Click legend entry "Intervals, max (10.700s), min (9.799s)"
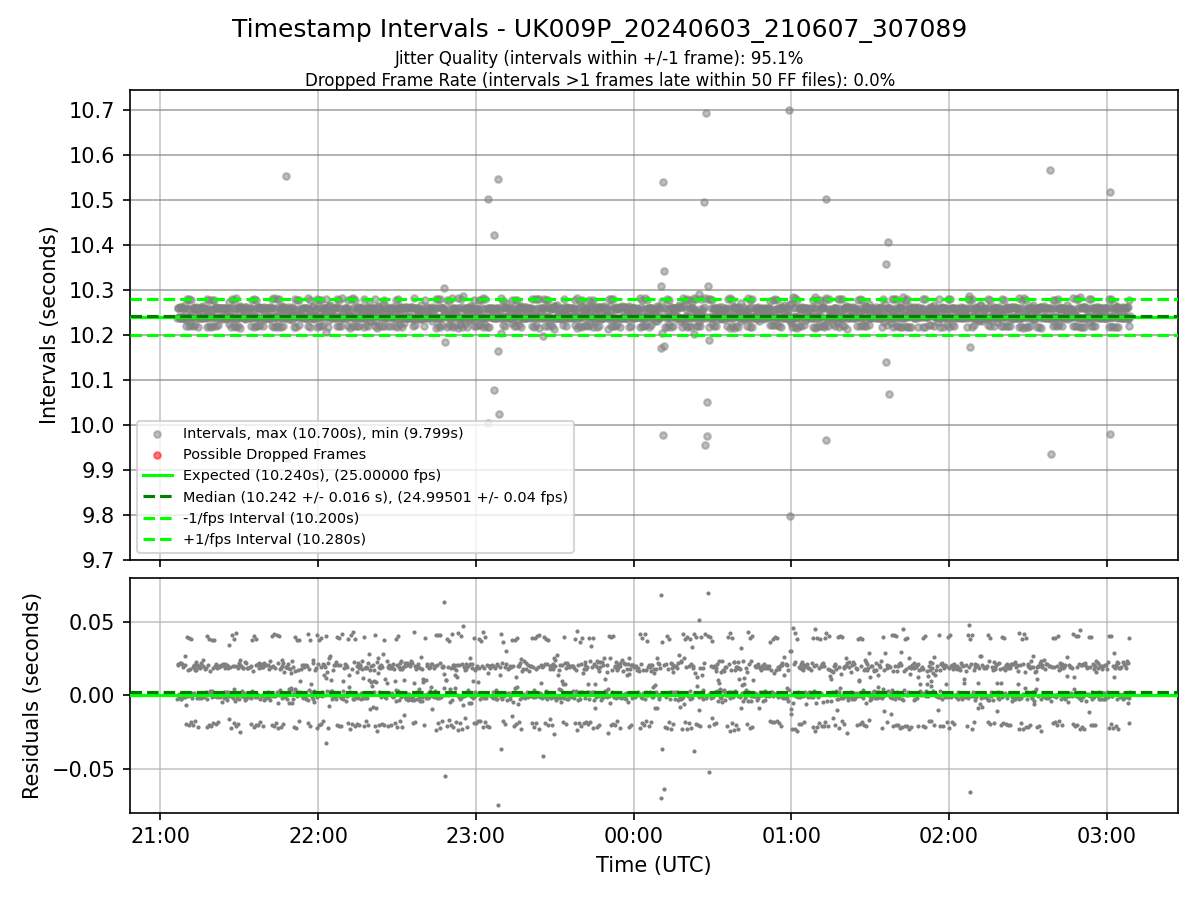Screen dimensions: 1200x900 click(x=323, y=433)
